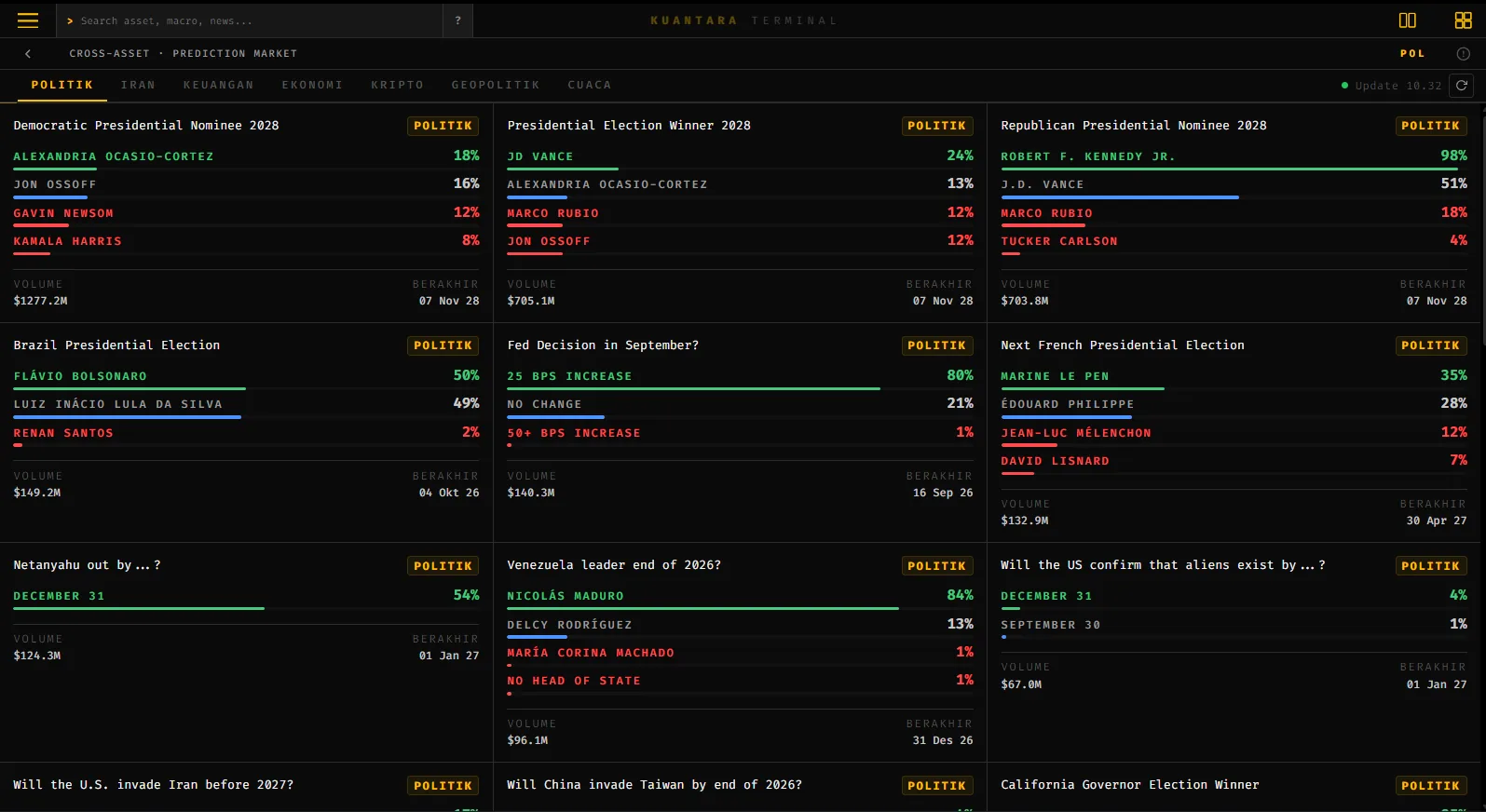The image size is (1486, 812).
Task: Click the Update 10.32 status text
Action: pyautogui.click(x=1397, y=86)
